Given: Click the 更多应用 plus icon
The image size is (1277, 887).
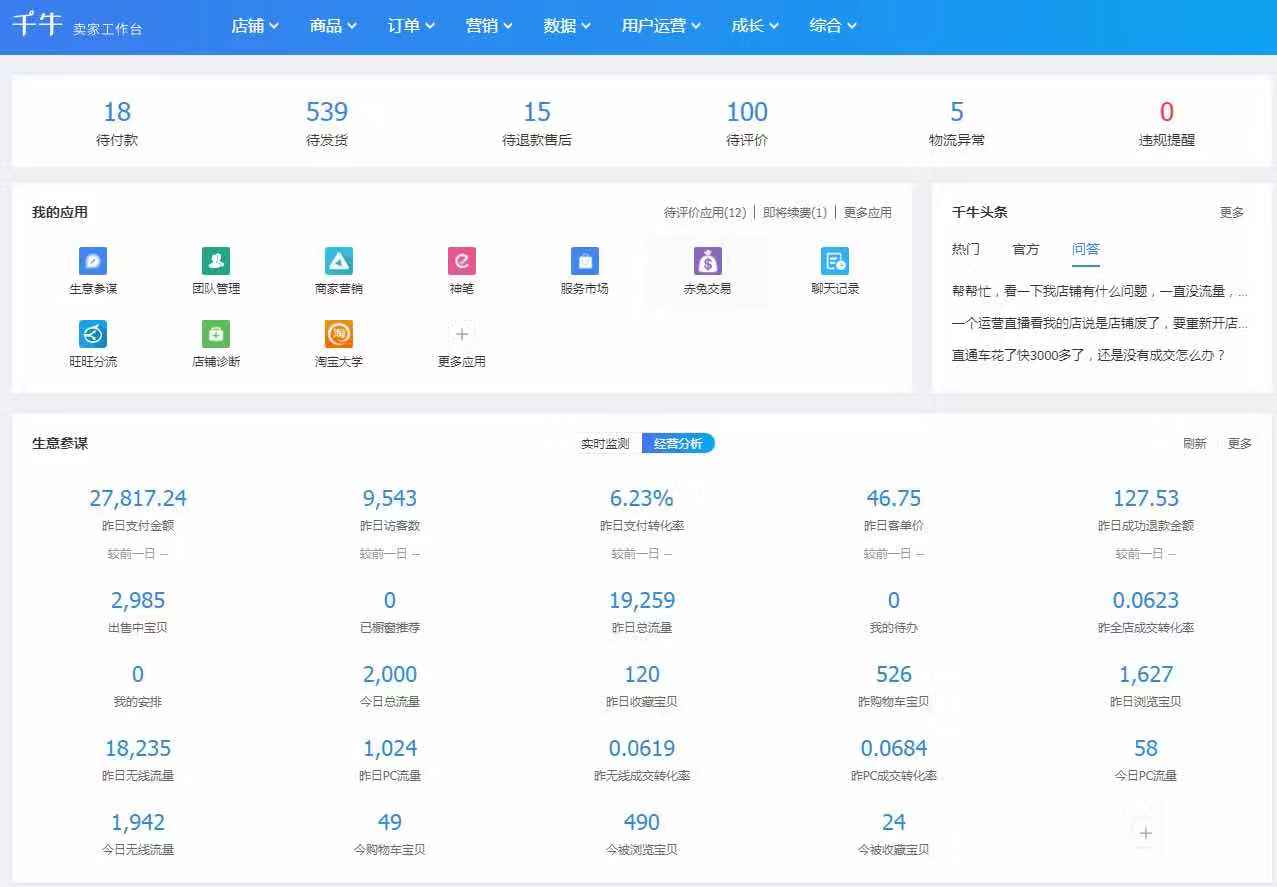Looking at the screenshot, I should click(461, 334).
